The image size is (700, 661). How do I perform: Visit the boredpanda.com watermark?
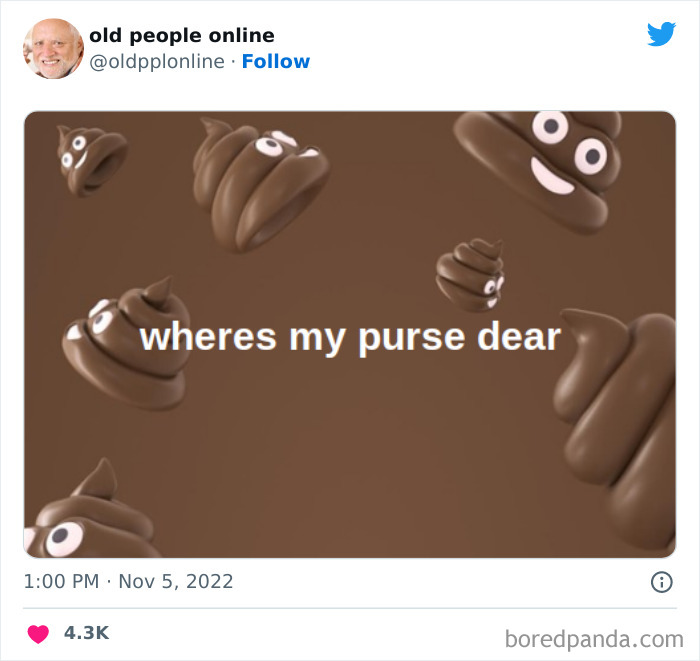click(x=594, y=640)
